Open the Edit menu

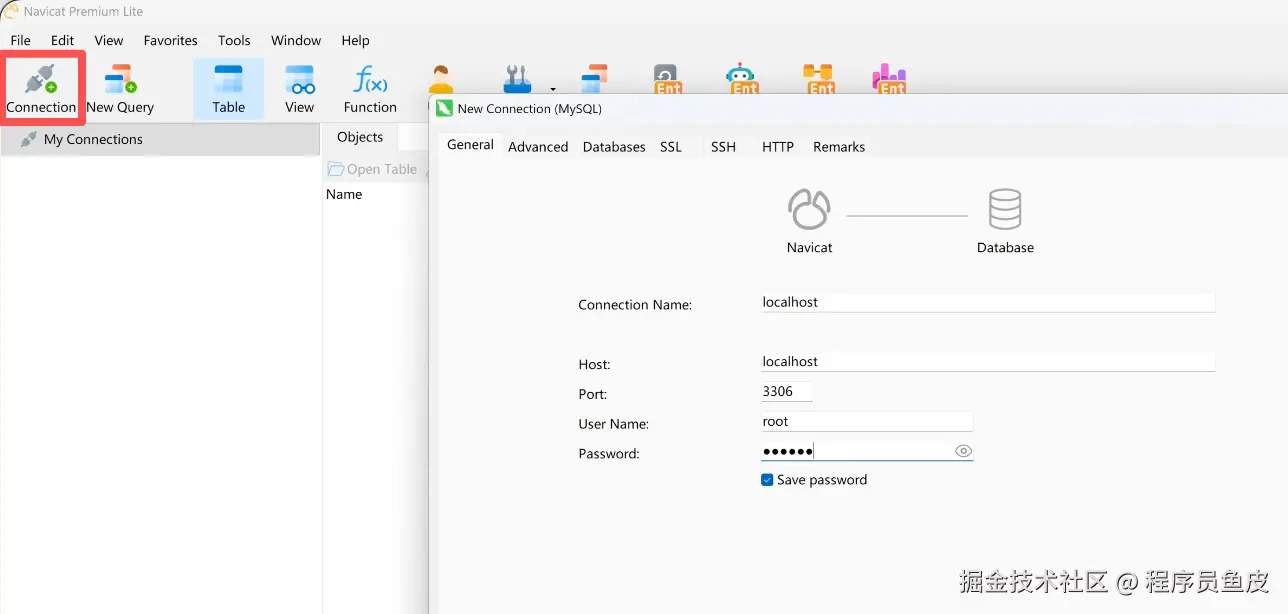tap(63, 40)
